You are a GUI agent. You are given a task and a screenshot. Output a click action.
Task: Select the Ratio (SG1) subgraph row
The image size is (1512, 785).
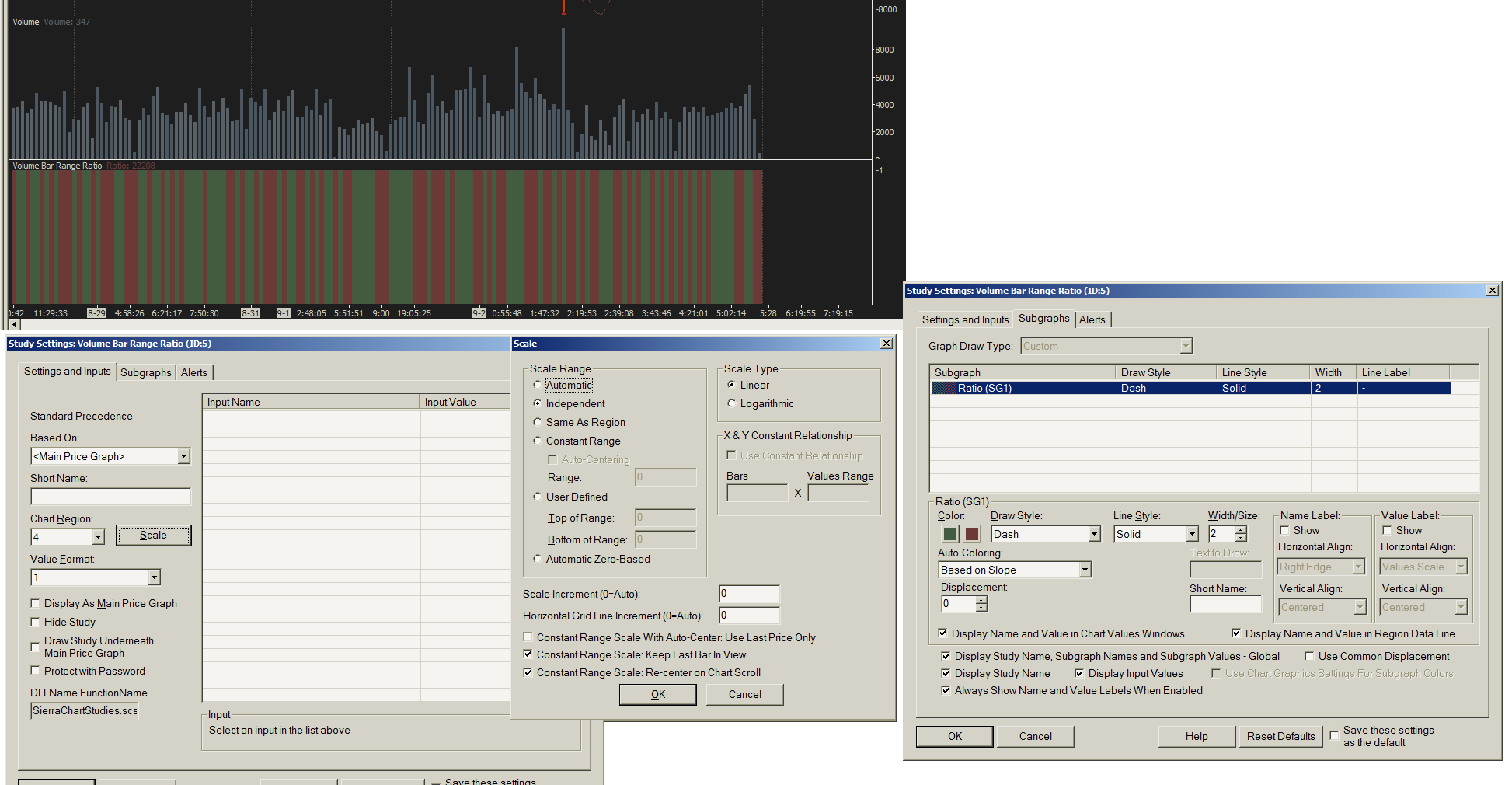984,388
